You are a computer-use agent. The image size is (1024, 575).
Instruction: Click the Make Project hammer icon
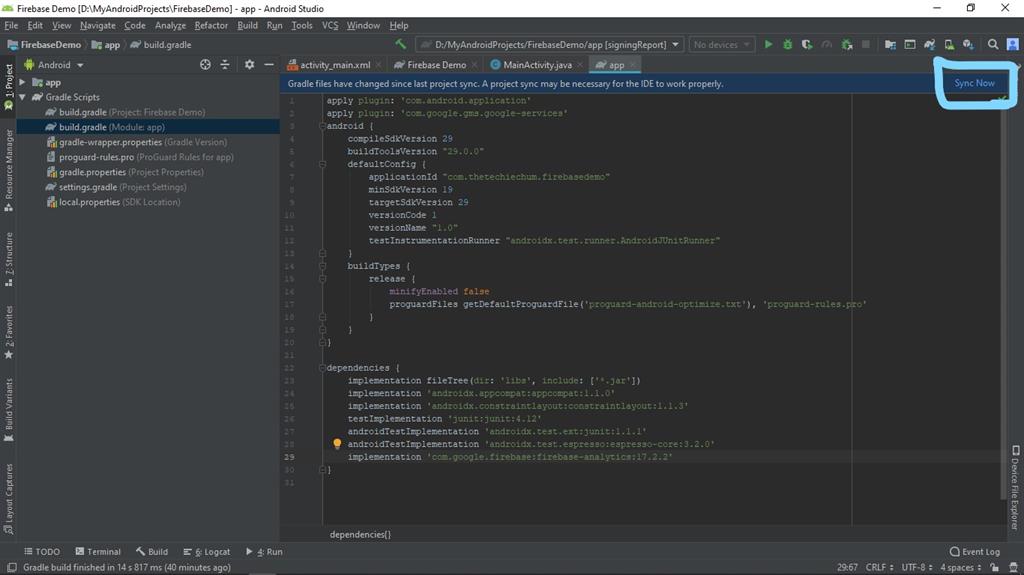(401, 44)
